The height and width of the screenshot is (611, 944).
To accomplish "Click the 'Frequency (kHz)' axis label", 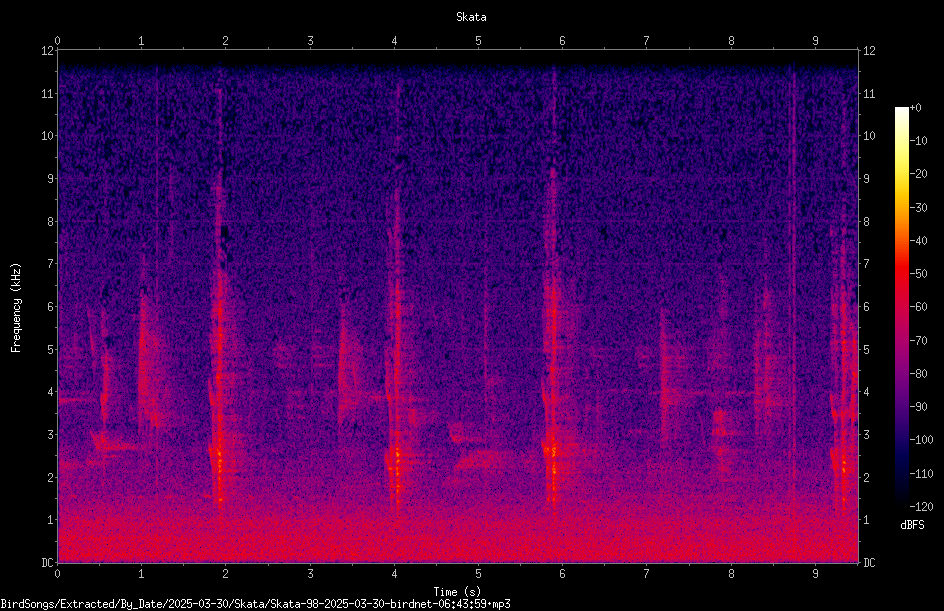I will click(16, 308).
